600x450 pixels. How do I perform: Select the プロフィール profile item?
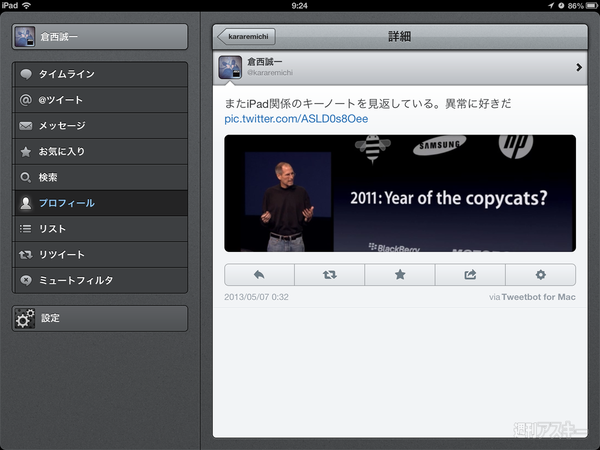tap(100, 203)
